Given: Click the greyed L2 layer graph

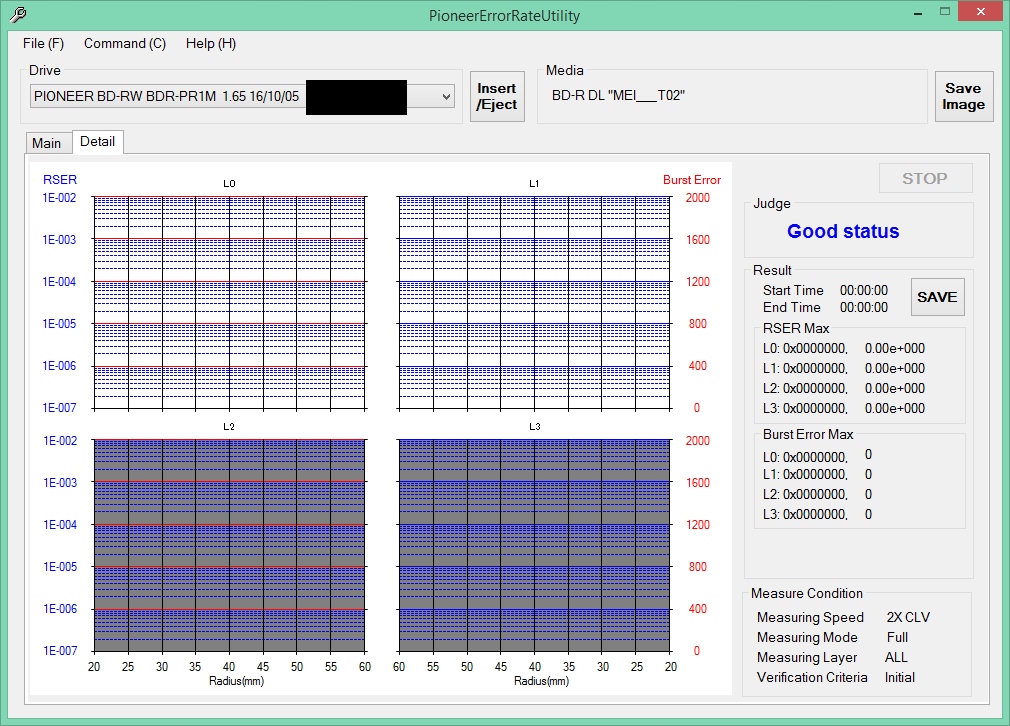Looking at the screenshot, I should [x=229, y=545].
